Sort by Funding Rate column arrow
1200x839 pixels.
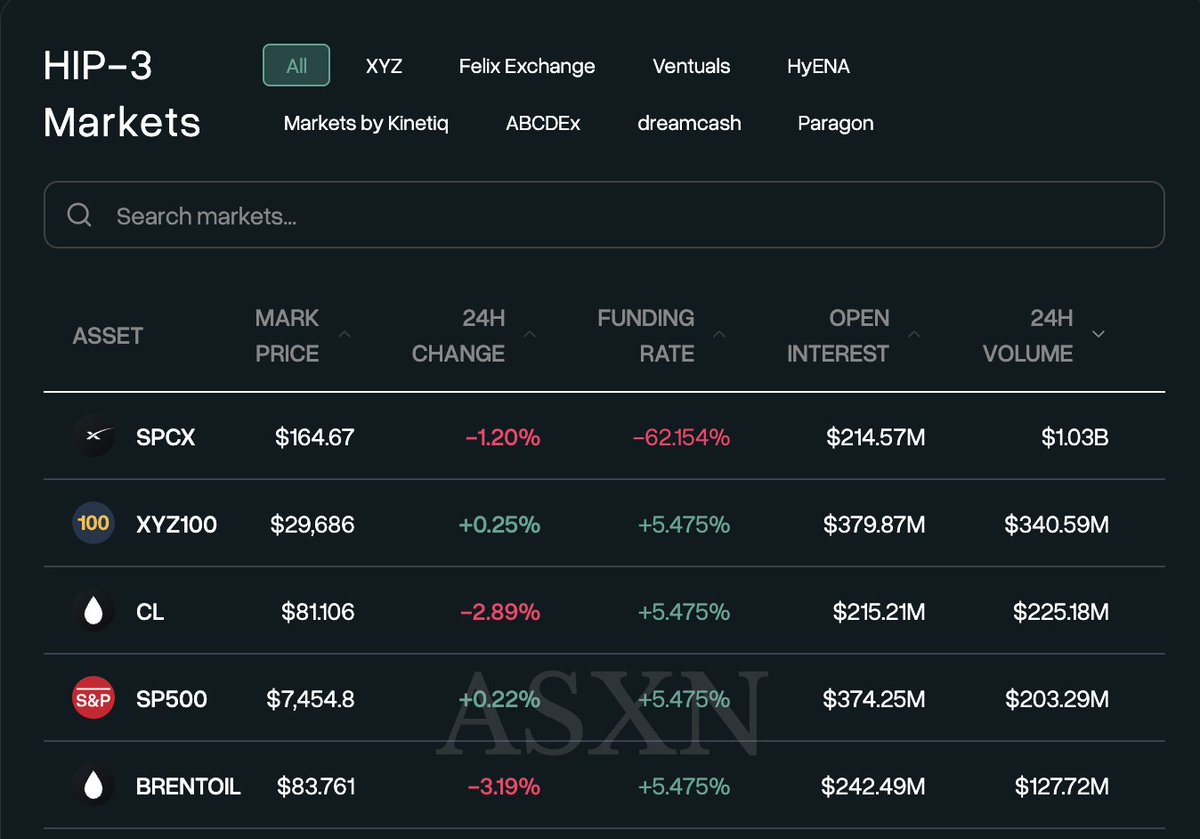point(720,334)
